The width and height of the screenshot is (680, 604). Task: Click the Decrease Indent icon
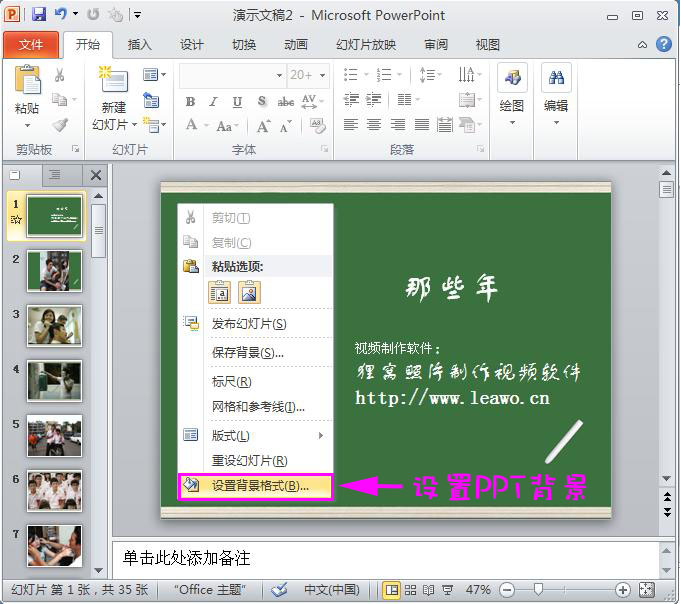pyautogui.click(x=351, y=100)
